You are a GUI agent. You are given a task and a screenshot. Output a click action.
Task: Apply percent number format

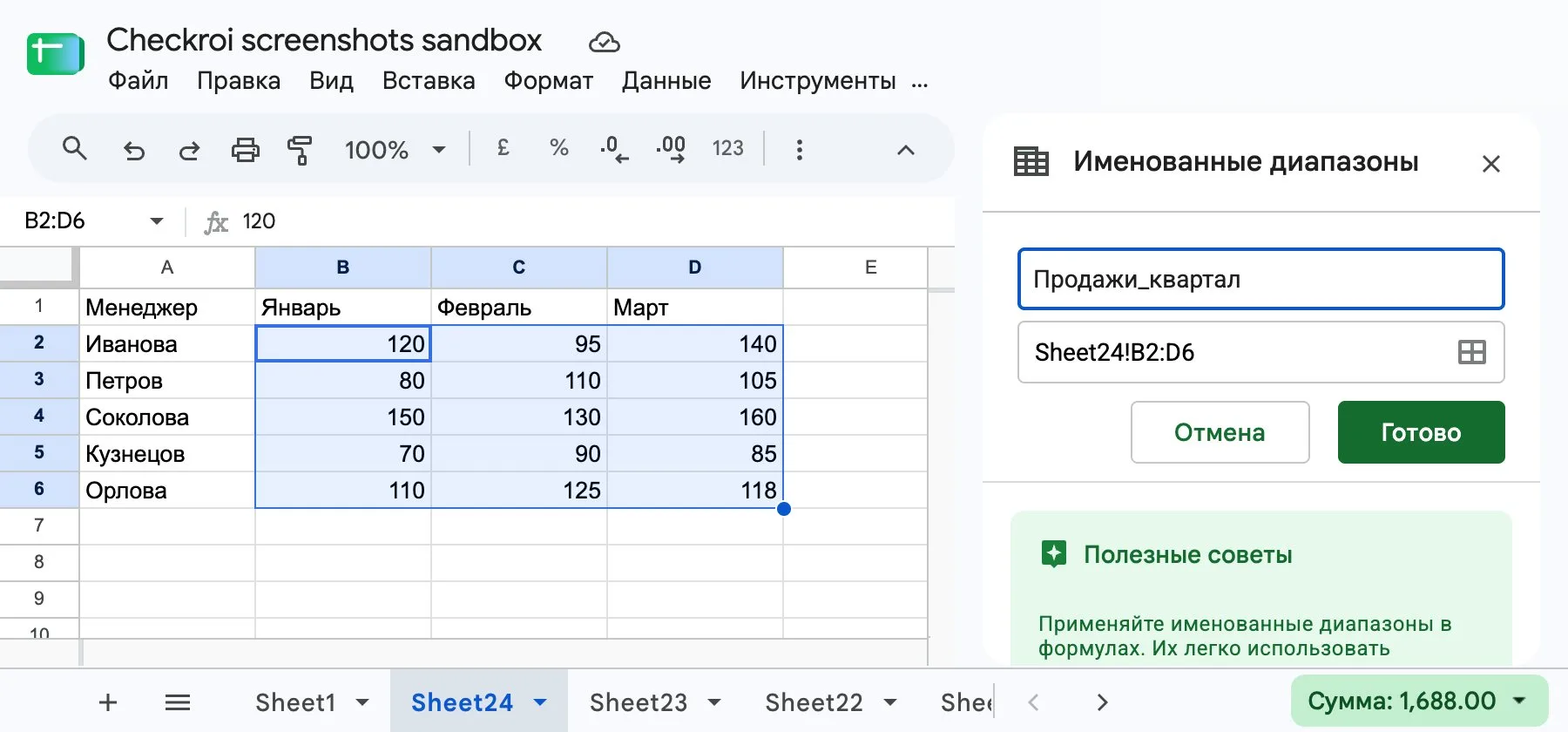pos(559,148)
